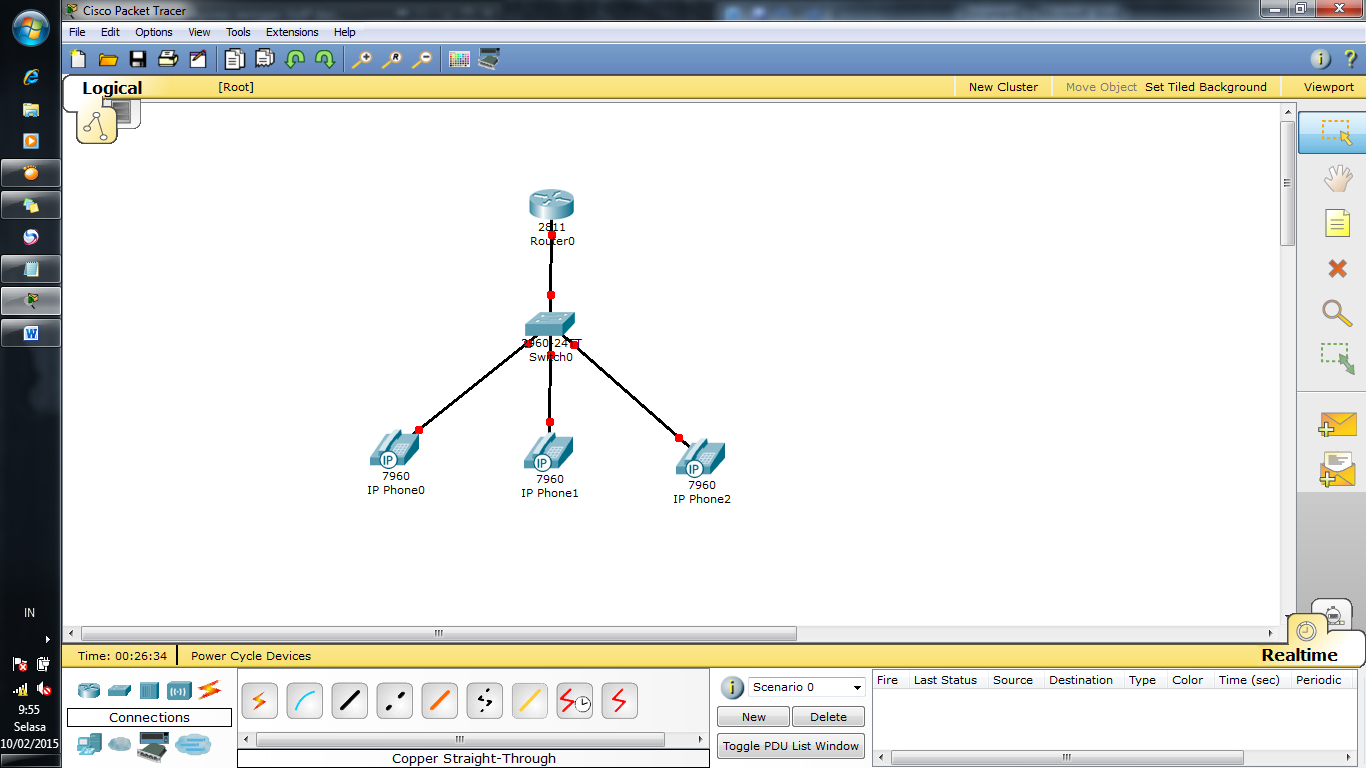Click the Copy toolbar icon
Image resolution: width=1366 pixels, height=768 pixels.
tap(234, 59)
